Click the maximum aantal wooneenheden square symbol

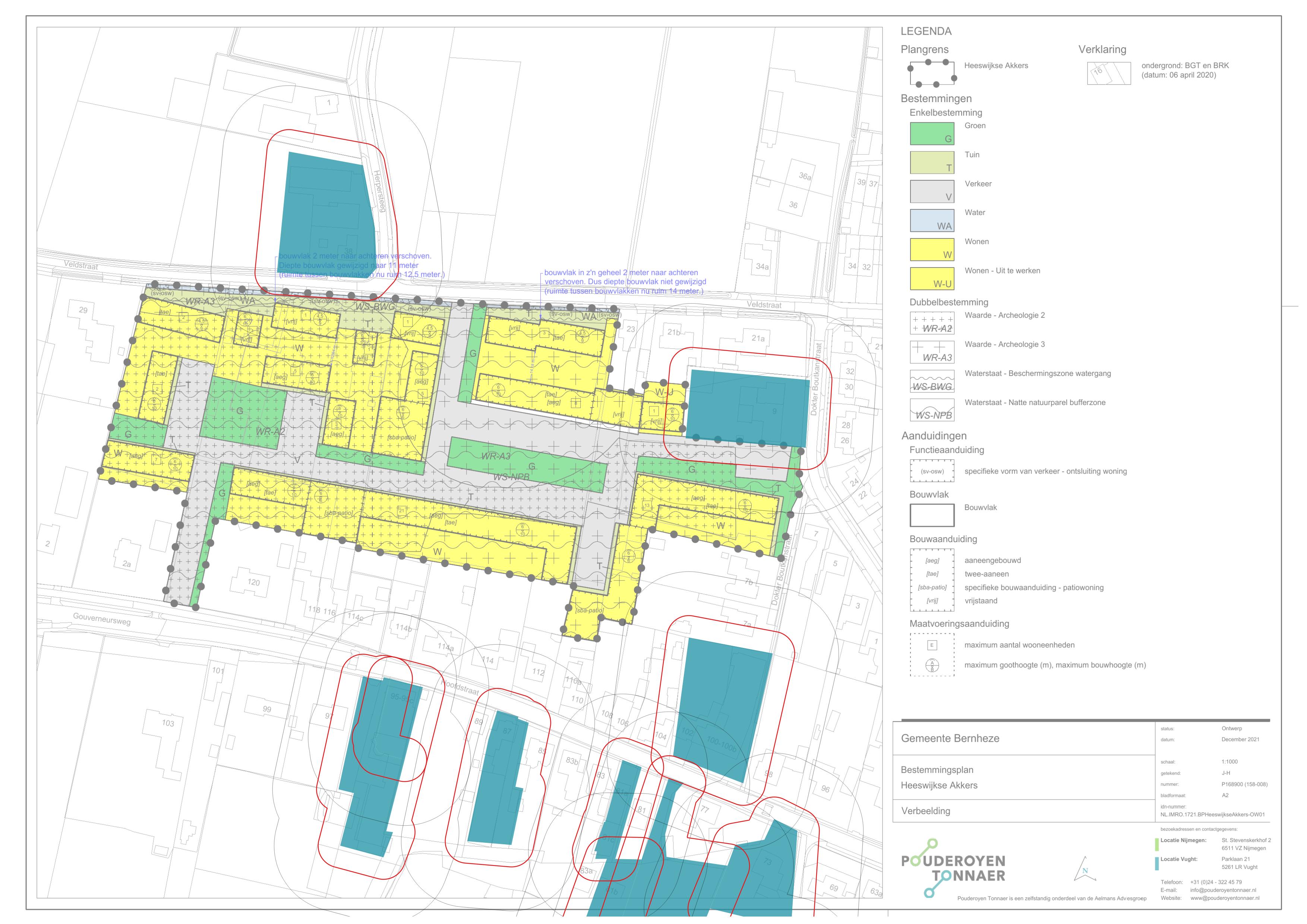tap(932, 645)
